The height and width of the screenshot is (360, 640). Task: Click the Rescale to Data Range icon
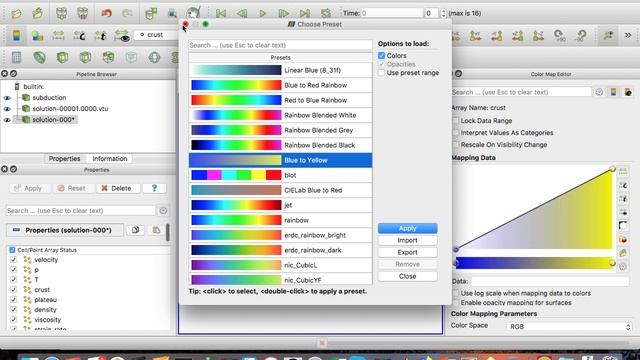pyautogui.click(x=58, y=36)
